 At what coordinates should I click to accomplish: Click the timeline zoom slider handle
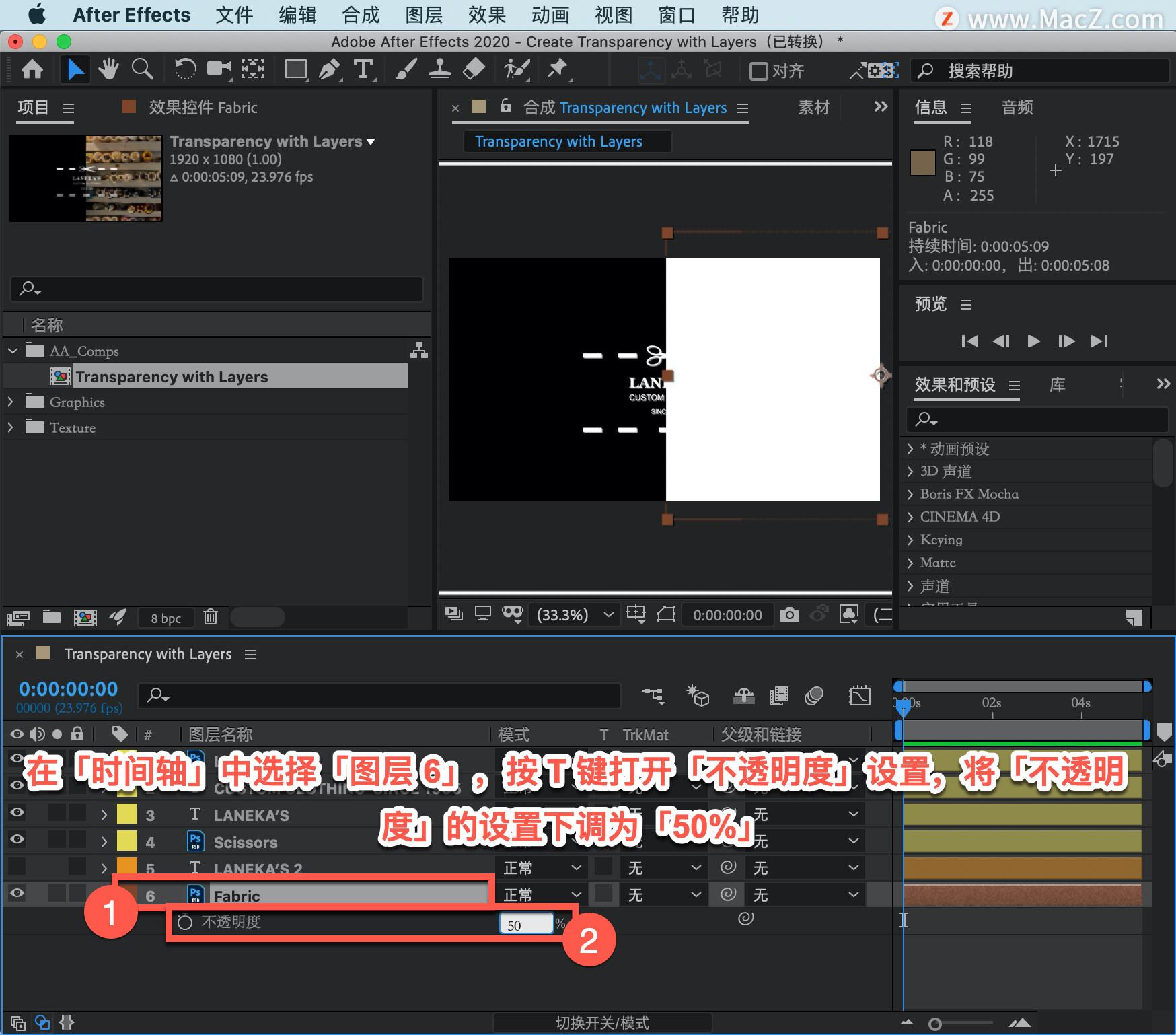934,1024
